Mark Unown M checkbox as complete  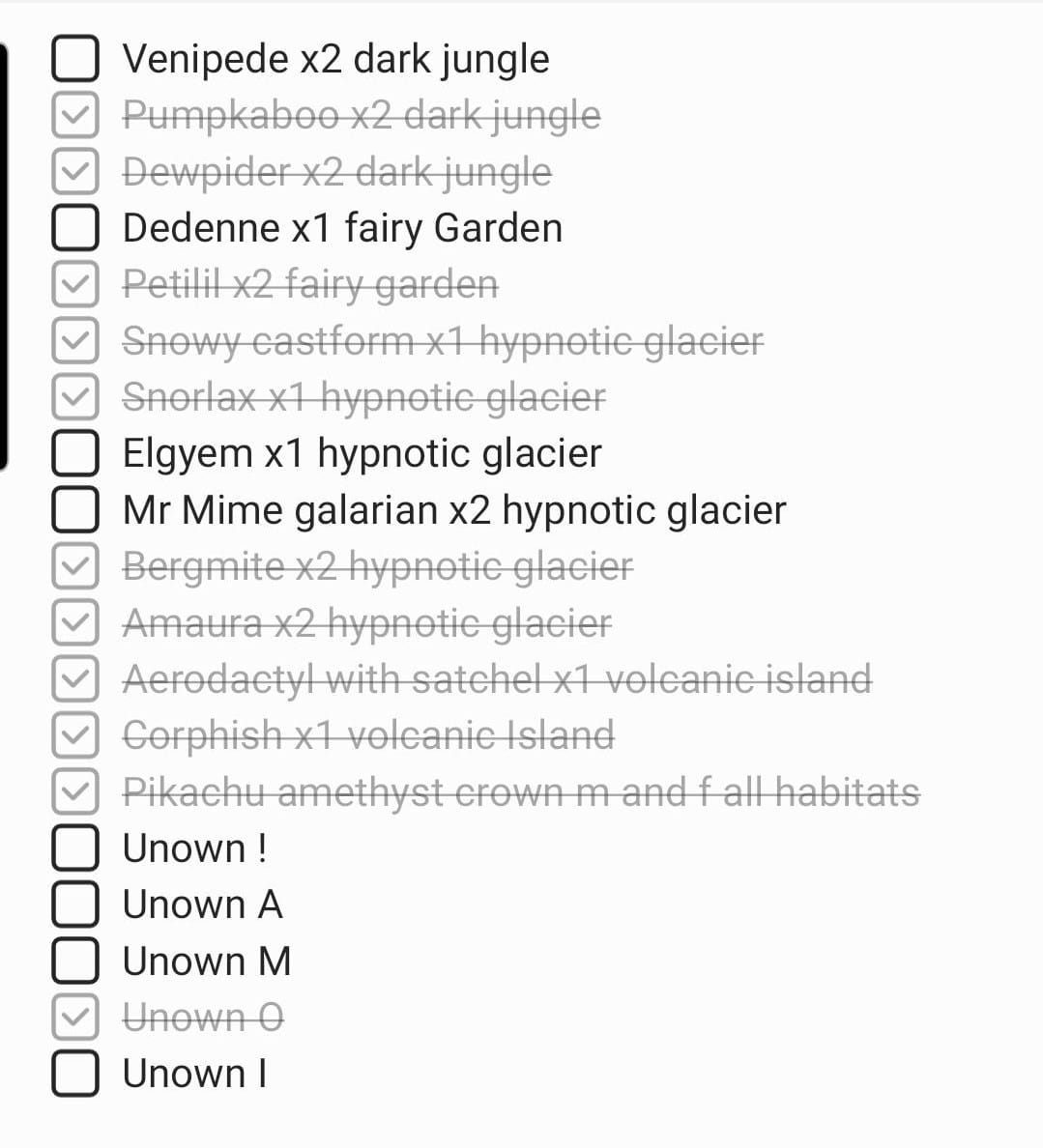74,960
